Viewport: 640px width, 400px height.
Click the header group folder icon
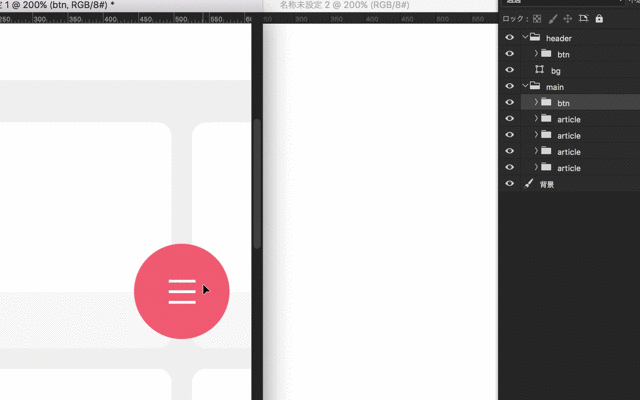point(535,37)
